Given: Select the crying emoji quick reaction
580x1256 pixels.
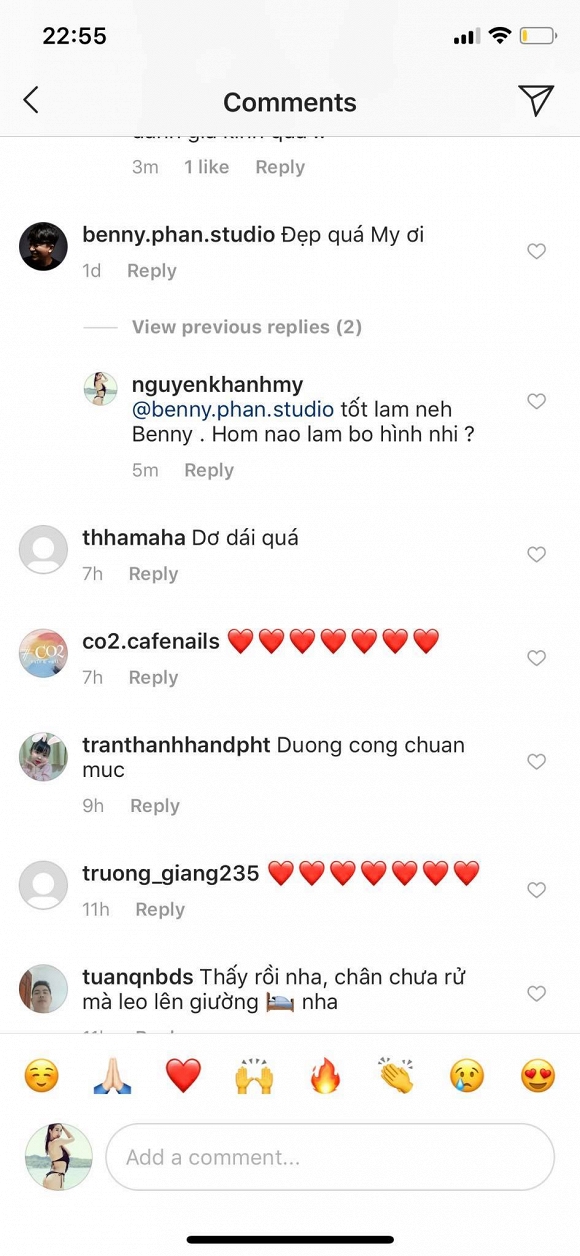Looking at the screenshot, I should pos(466,1072).
